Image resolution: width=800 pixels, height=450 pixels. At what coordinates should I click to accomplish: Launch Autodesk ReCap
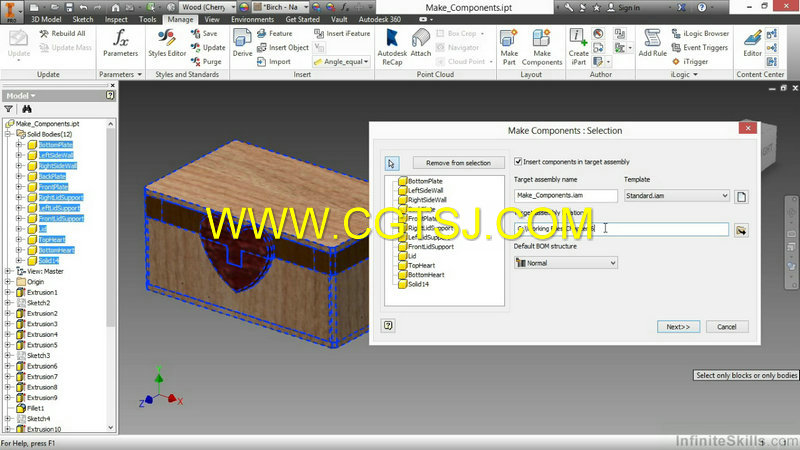[392, 47]
